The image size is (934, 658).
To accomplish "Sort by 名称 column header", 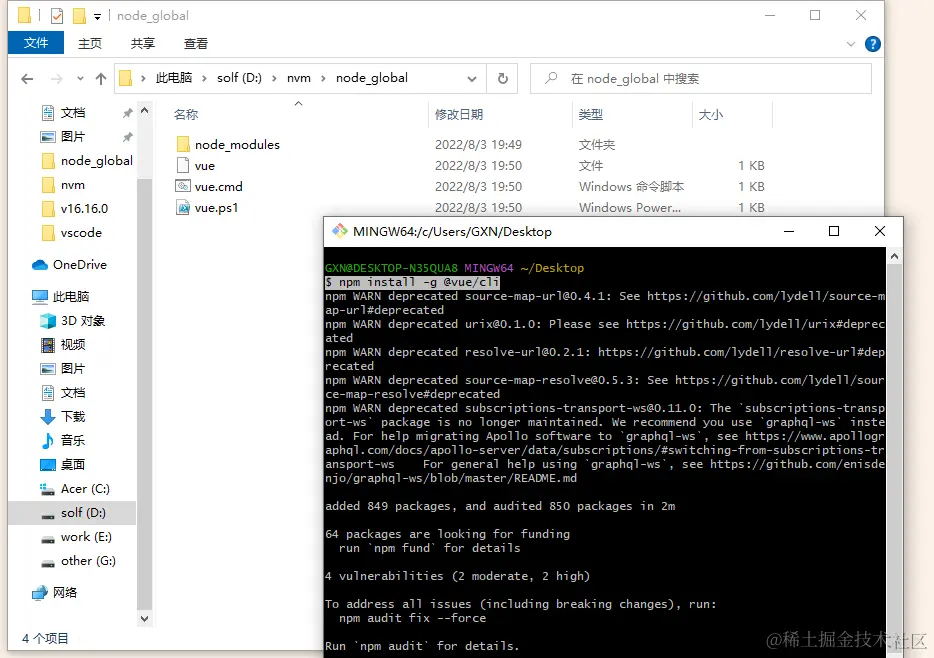I will click(x=186, y=114).
